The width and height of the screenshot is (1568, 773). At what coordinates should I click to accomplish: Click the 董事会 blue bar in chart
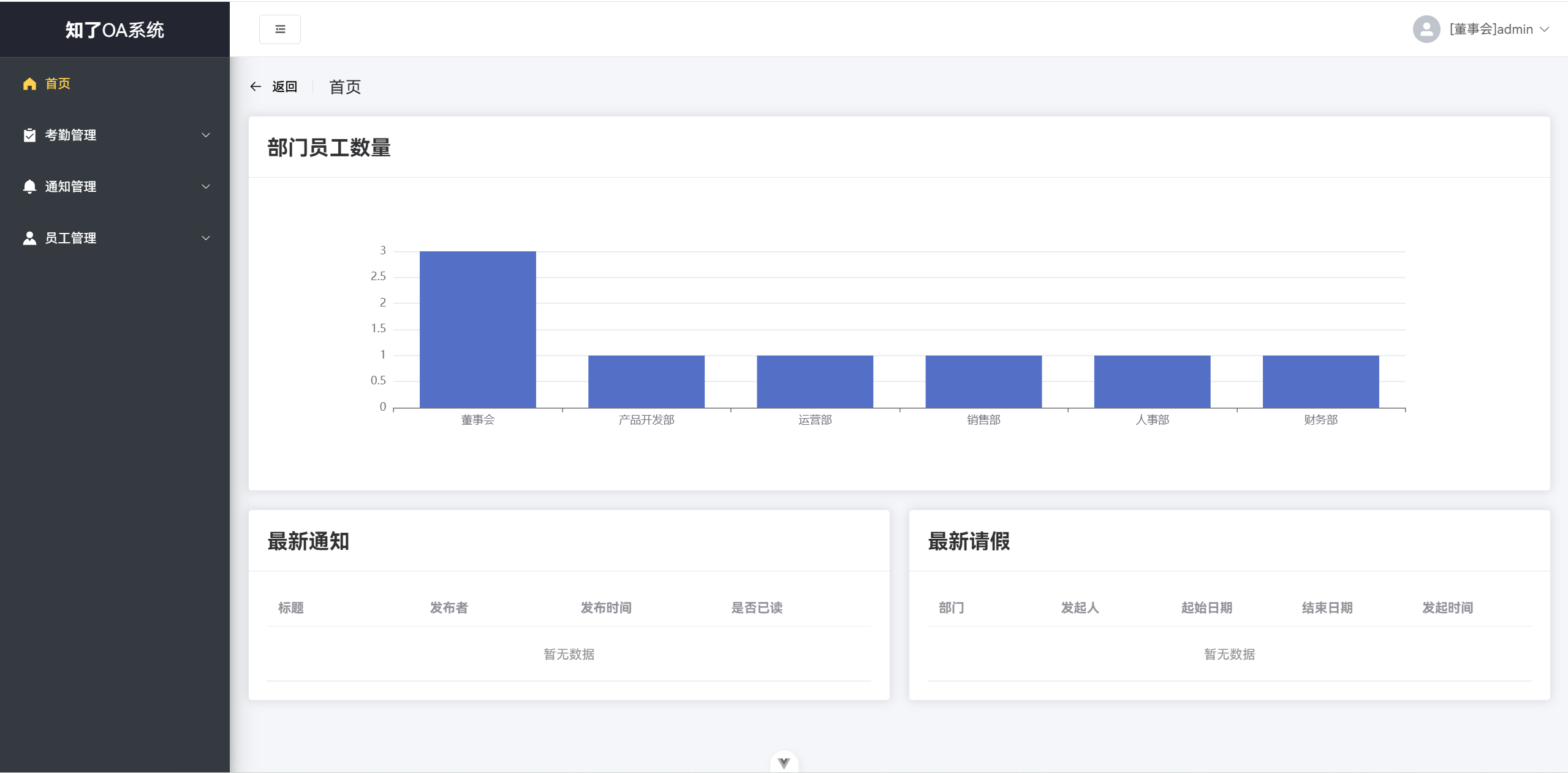pos(477,330)
